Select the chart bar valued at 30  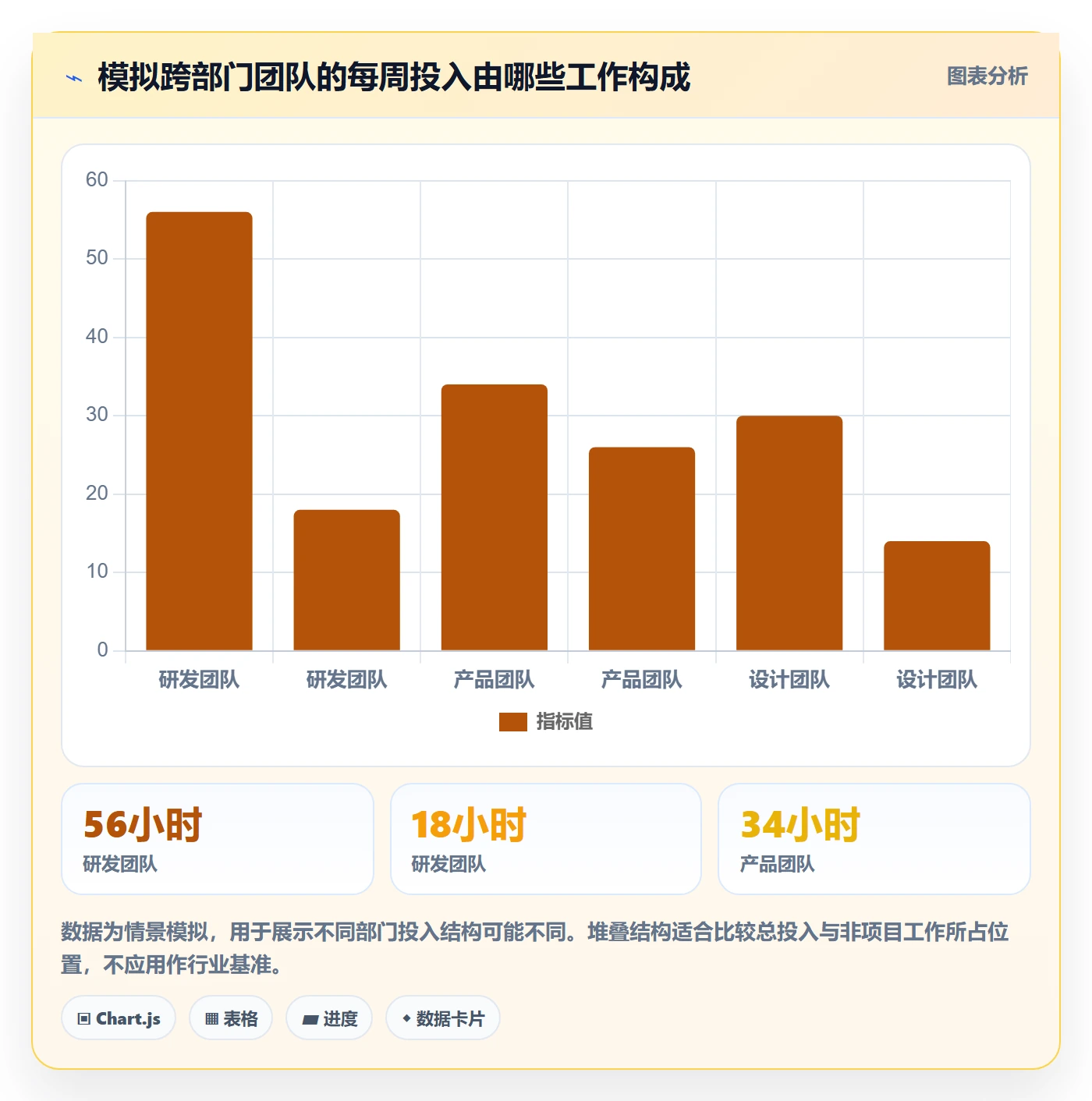point(789,533)
